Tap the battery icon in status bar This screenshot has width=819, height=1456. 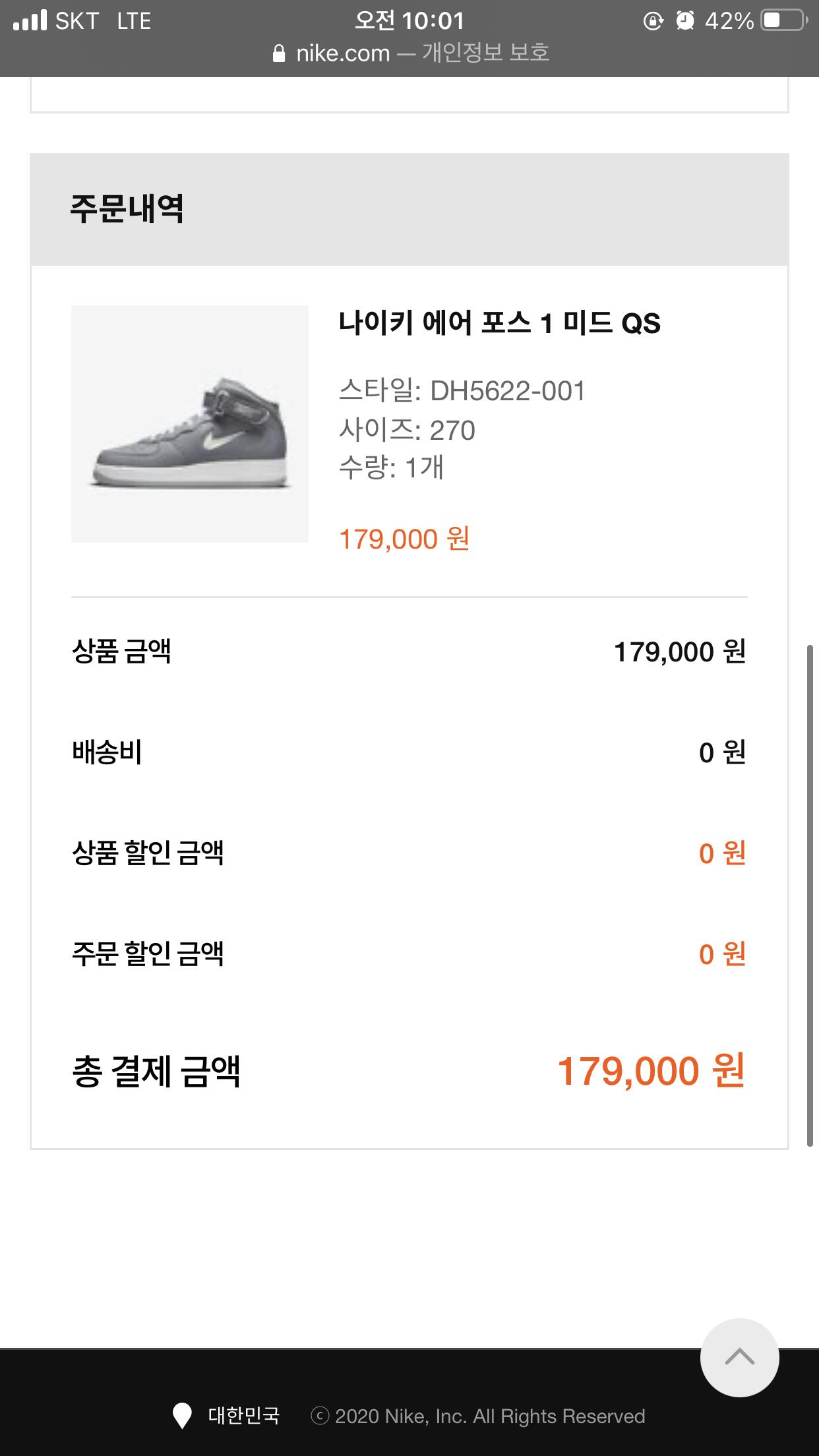pyautogui.click(x=783, y=21)
